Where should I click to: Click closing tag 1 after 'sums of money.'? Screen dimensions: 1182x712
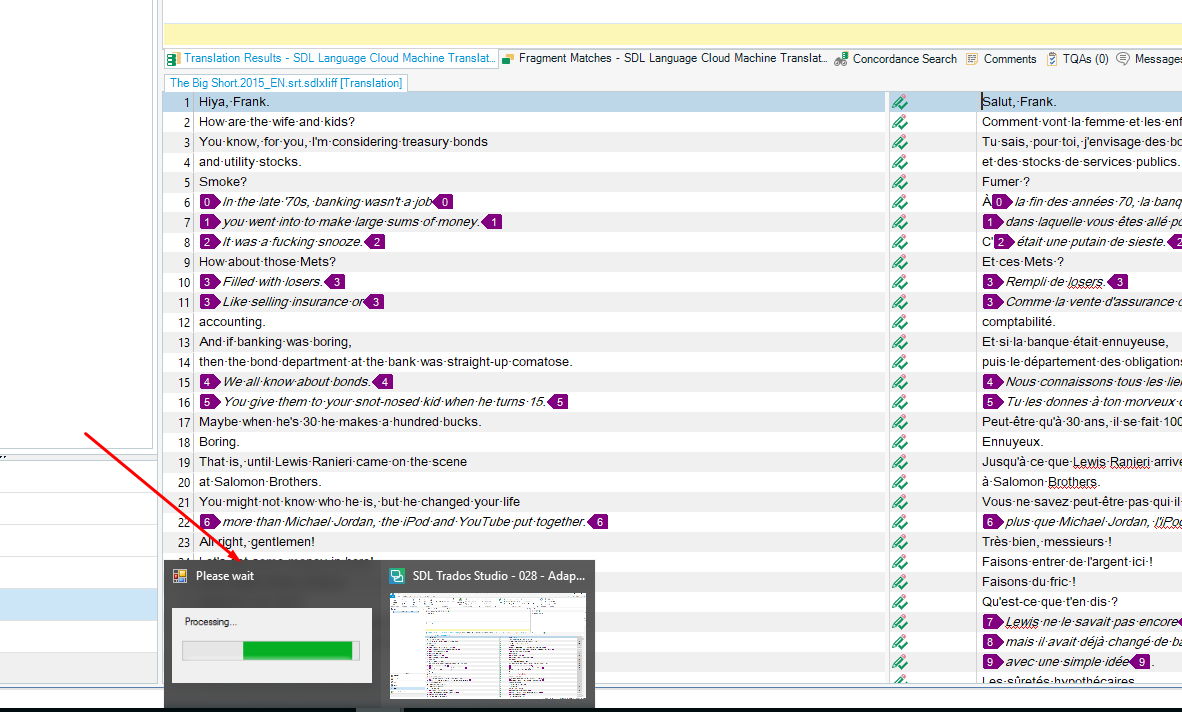[x=492, y=222]
